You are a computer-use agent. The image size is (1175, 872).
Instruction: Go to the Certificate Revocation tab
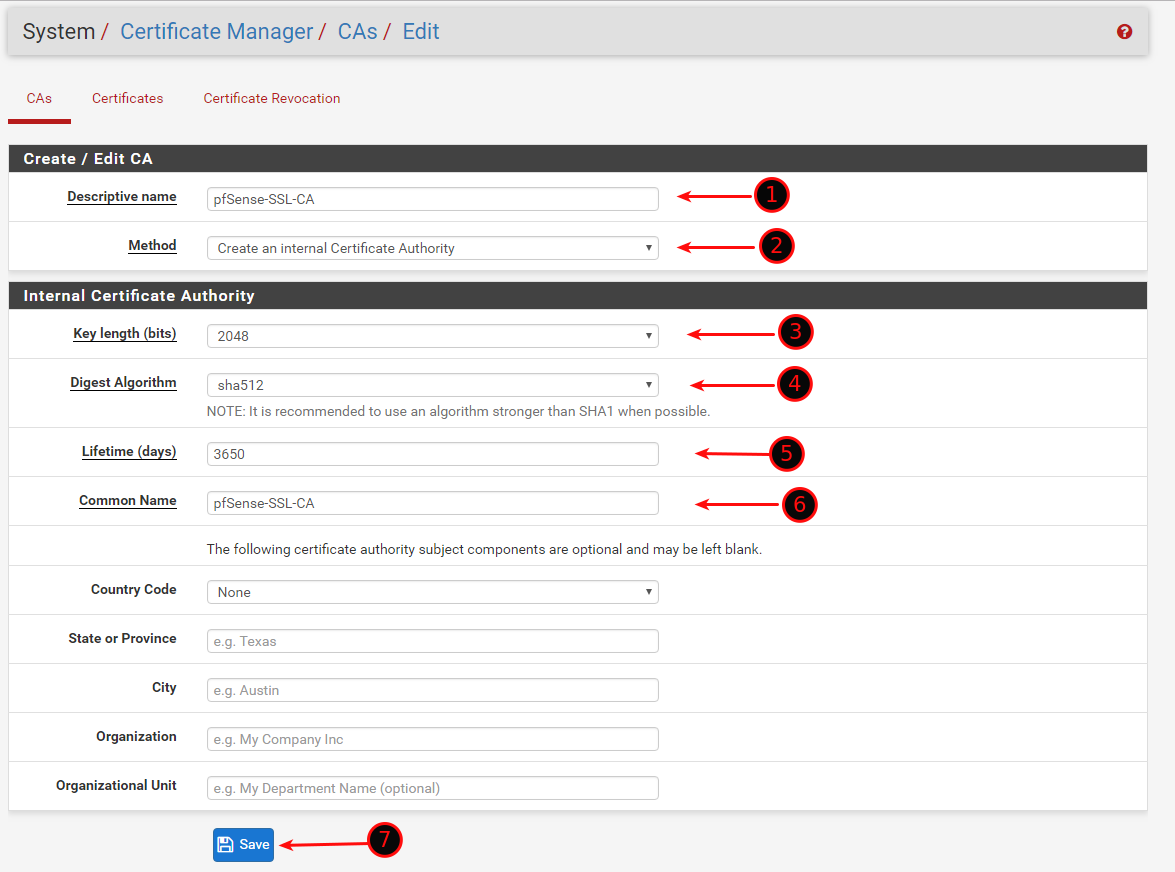click(x=271, y=98)
